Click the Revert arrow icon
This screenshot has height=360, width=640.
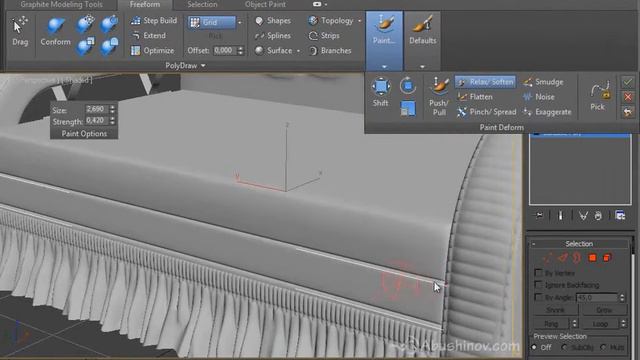(x=627, y=112)
